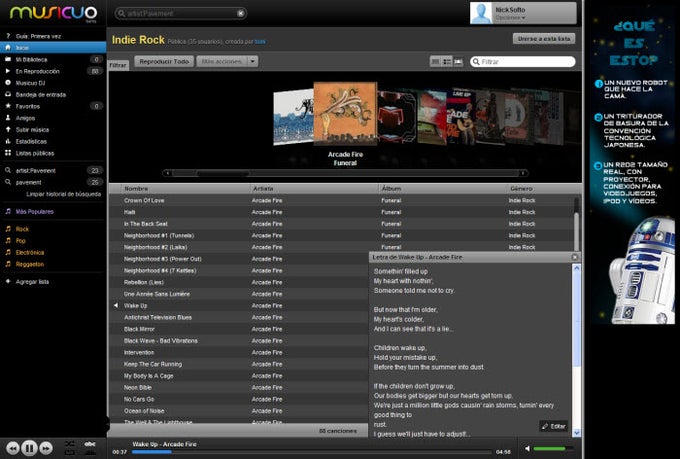Click Agregar lista plus icon

click(8, 282)
